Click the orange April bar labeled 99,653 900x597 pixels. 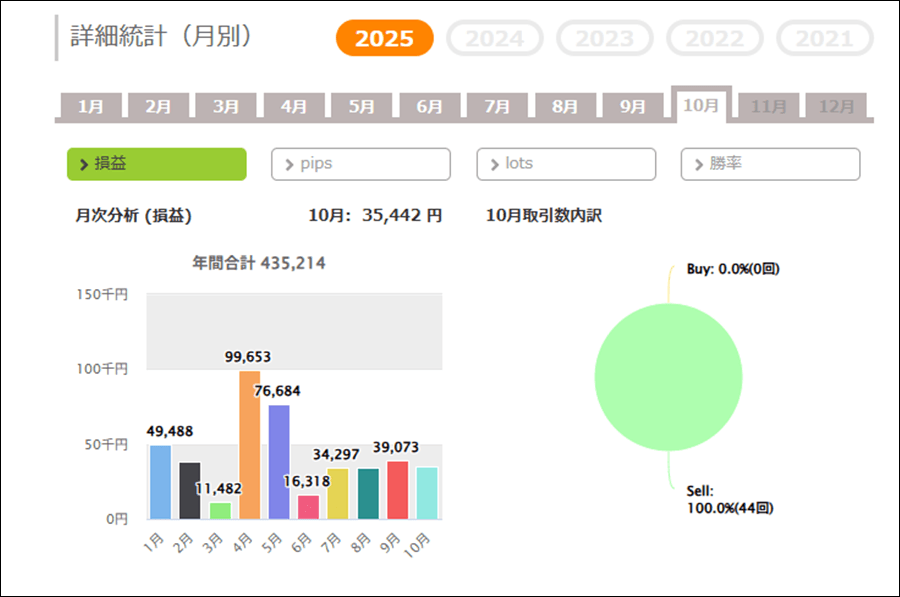coord(249,445)
